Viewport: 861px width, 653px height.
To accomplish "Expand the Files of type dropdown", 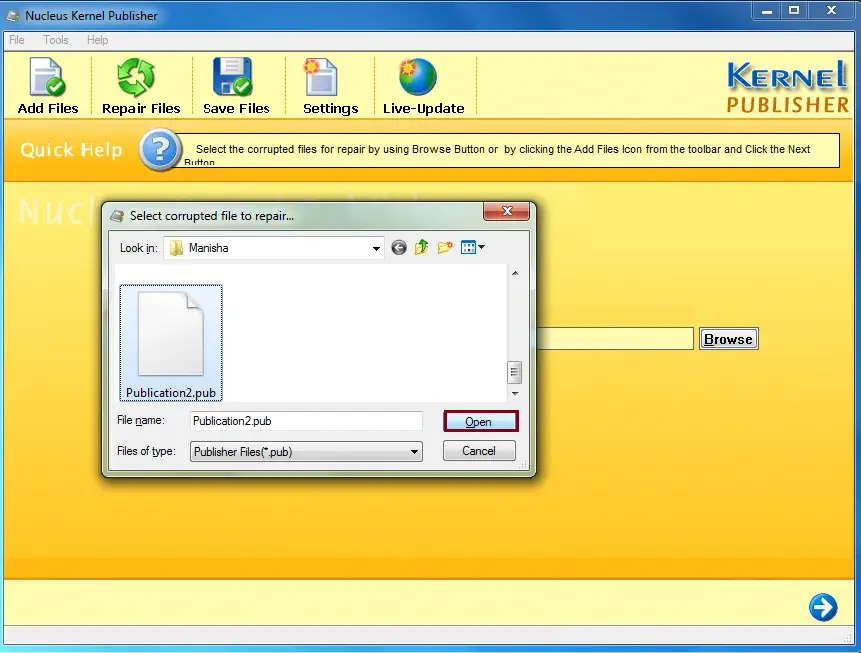I will click(x=414, y=452).
